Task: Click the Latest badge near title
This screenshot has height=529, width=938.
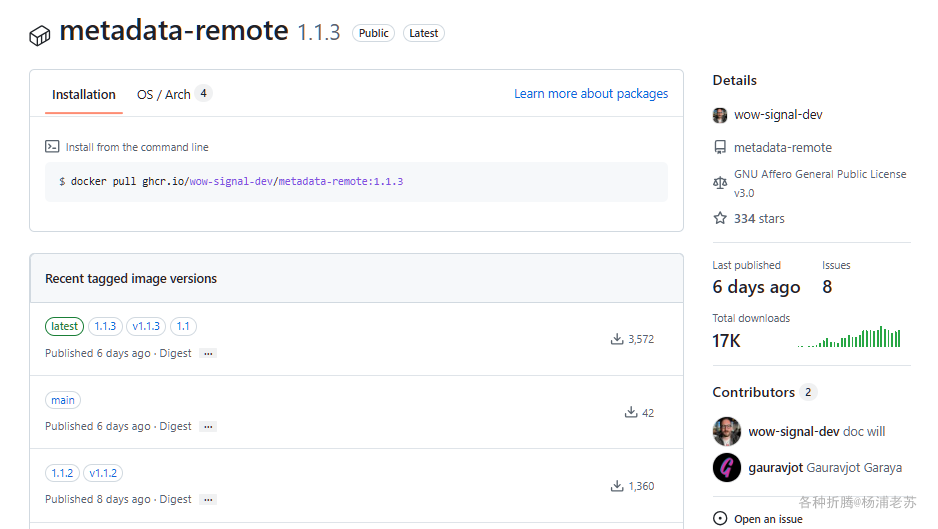Action: pyautogui.click(x=424, y=33)
